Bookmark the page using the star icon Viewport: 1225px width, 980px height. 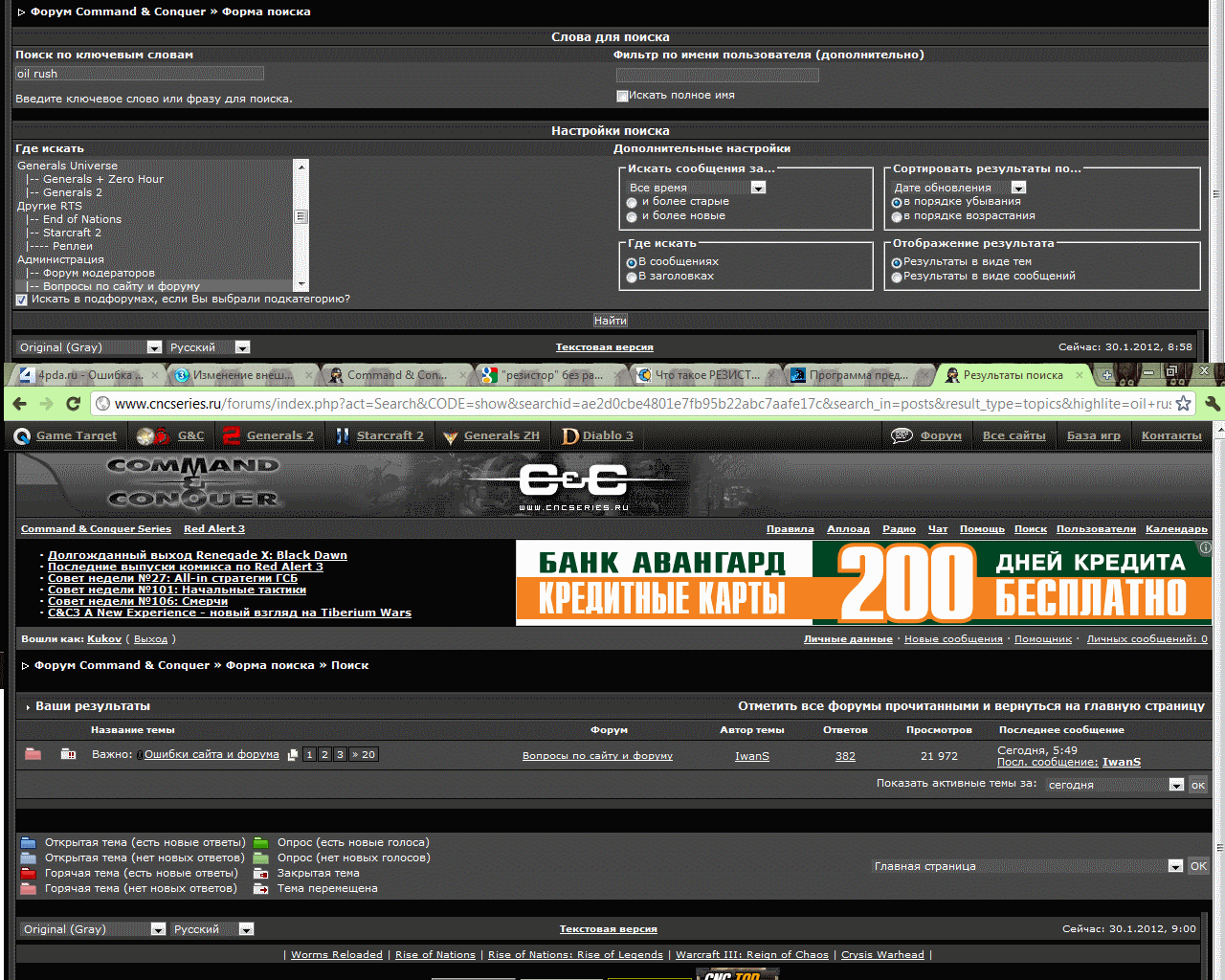click(1183, 404)
